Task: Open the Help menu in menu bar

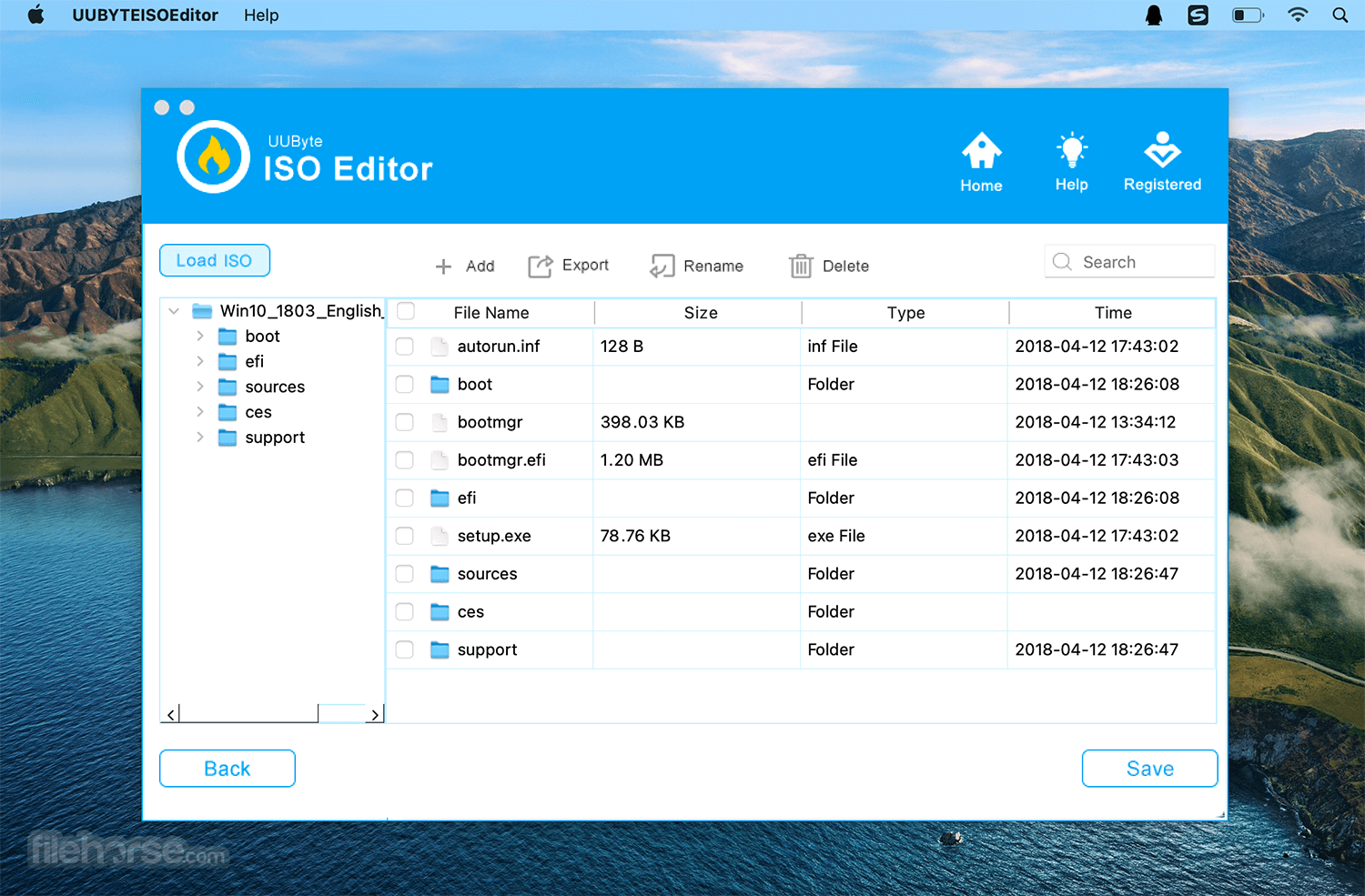Action: click(261, 15)
